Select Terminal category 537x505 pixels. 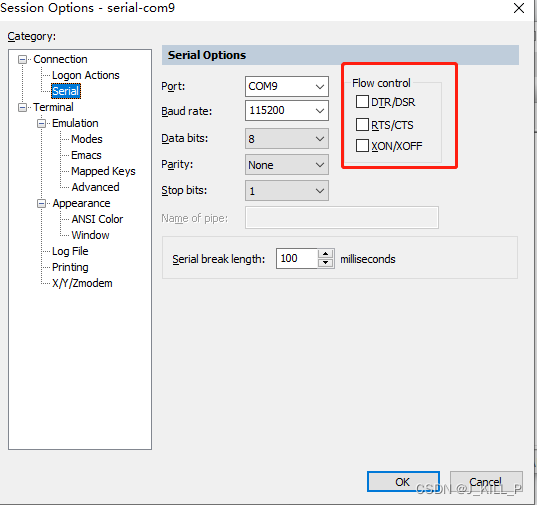(x=53, y=107)
